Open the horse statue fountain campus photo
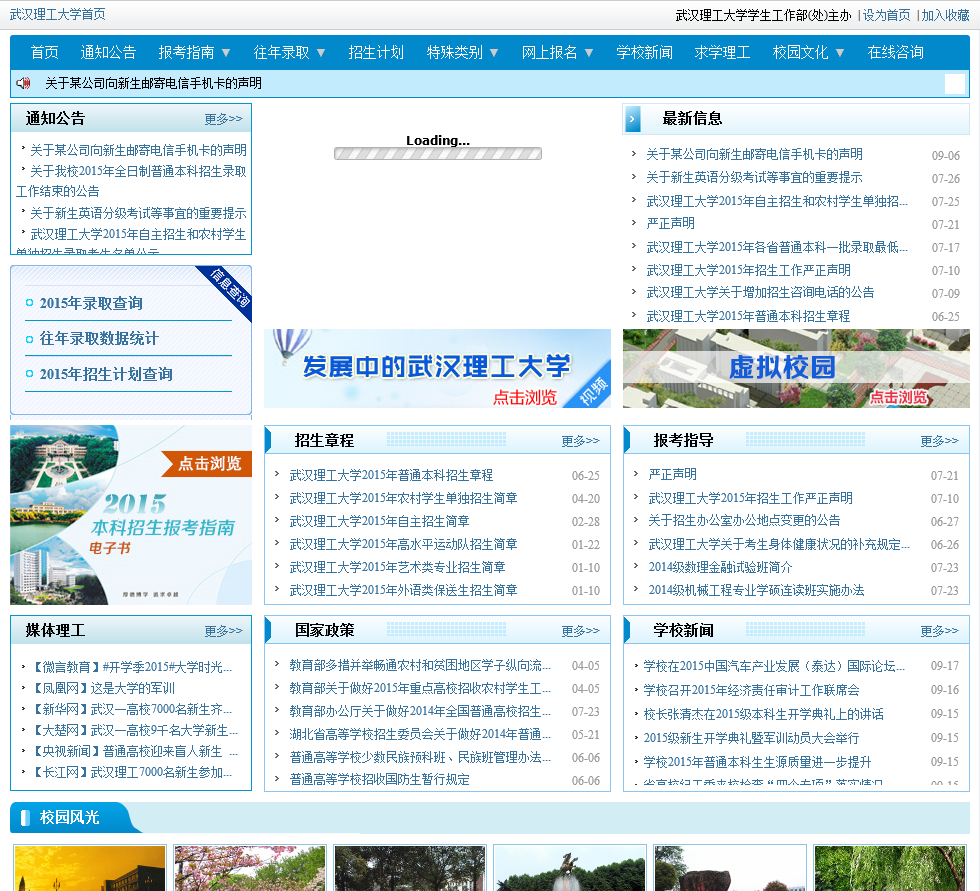The width and height of the screenshot is (980, 891). (x=569, y=868)
